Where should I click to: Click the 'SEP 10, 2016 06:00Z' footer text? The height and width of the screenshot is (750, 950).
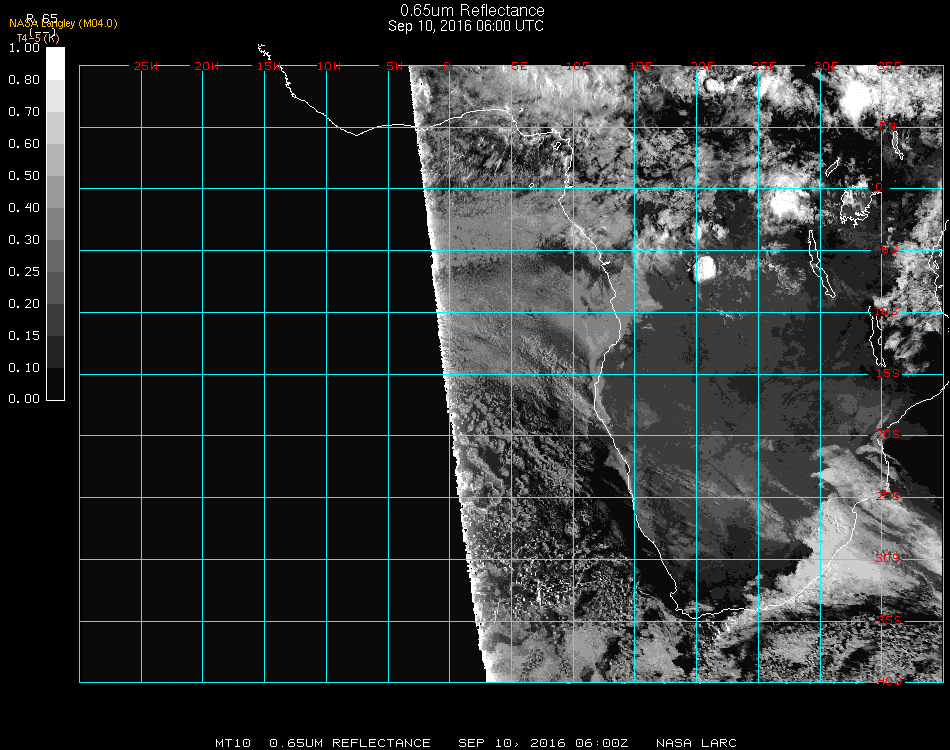[544, 743]
